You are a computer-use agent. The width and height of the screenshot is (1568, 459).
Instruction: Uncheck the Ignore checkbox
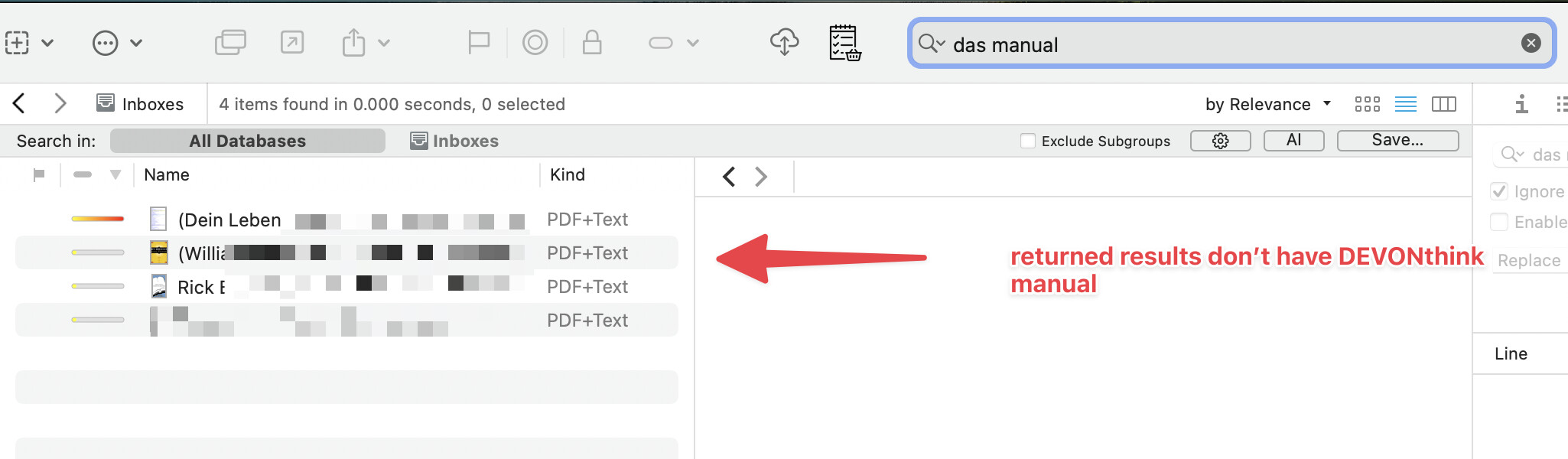(x=1499, y=191)
